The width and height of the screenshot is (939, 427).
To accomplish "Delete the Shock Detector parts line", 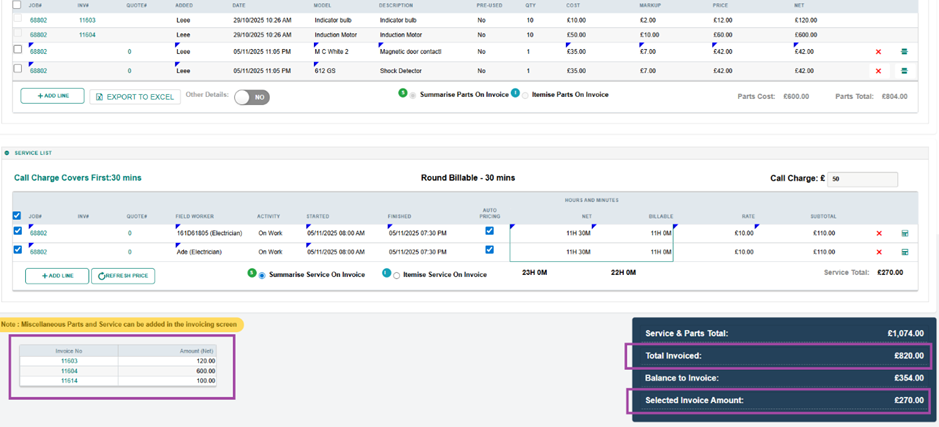I will [x=878, y=70].
